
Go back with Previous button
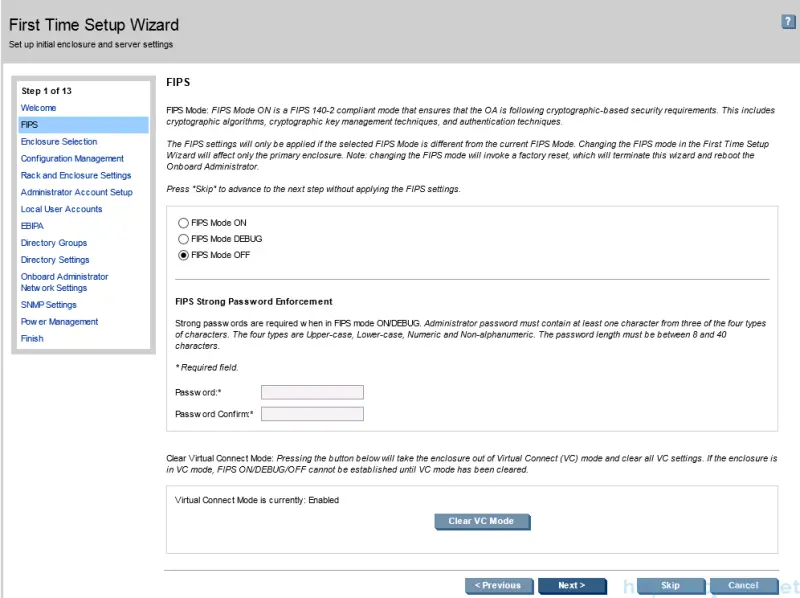tap(498, 585)
